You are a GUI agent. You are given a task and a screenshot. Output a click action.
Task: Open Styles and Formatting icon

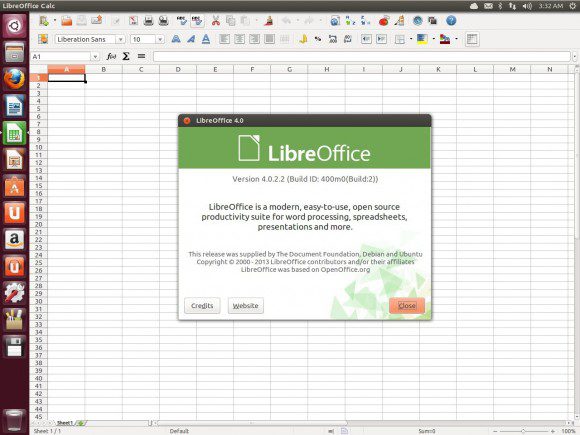click(43, 39)
